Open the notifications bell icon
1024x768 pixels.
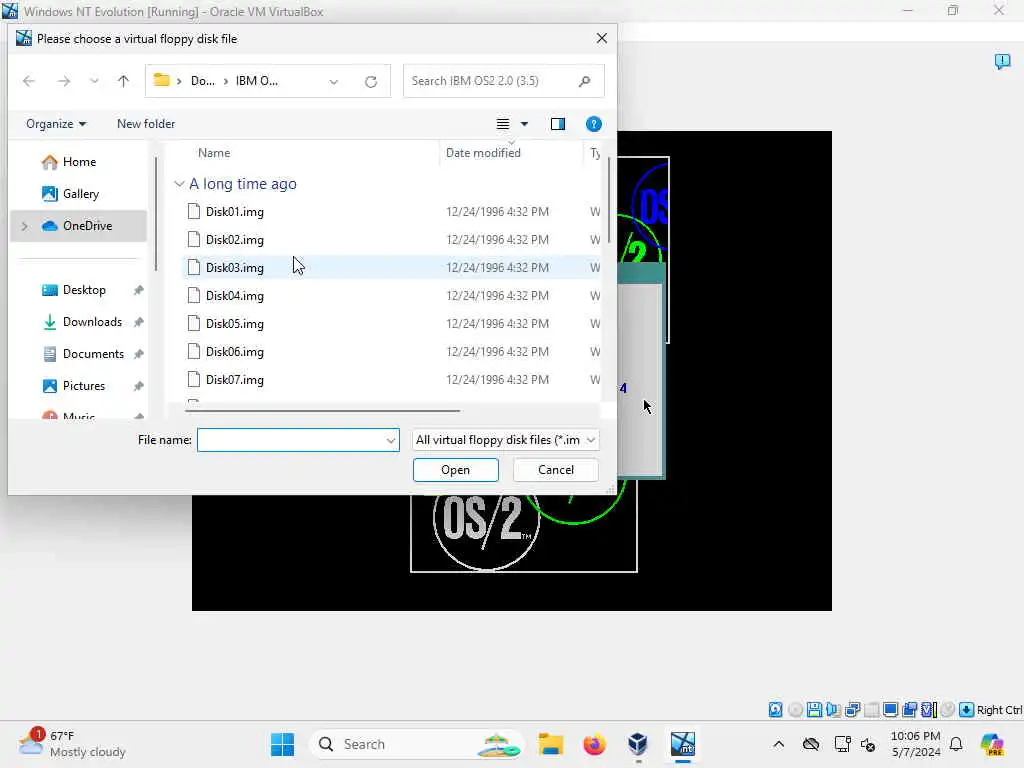(x=956, y=744)
